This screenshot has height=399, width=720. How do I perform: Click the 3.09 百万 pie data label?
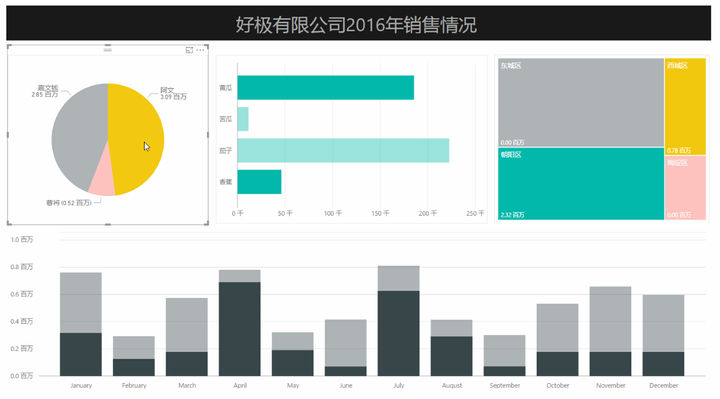tap(173, 94)
